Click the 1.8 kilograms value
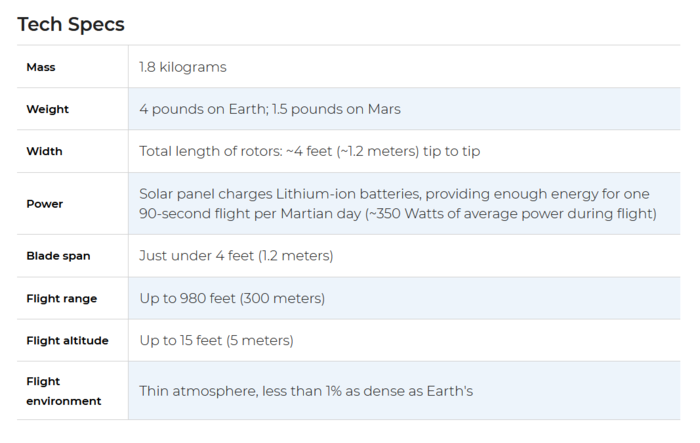The height and width of the screenshot is (443, 700). (x=183, y=67)
